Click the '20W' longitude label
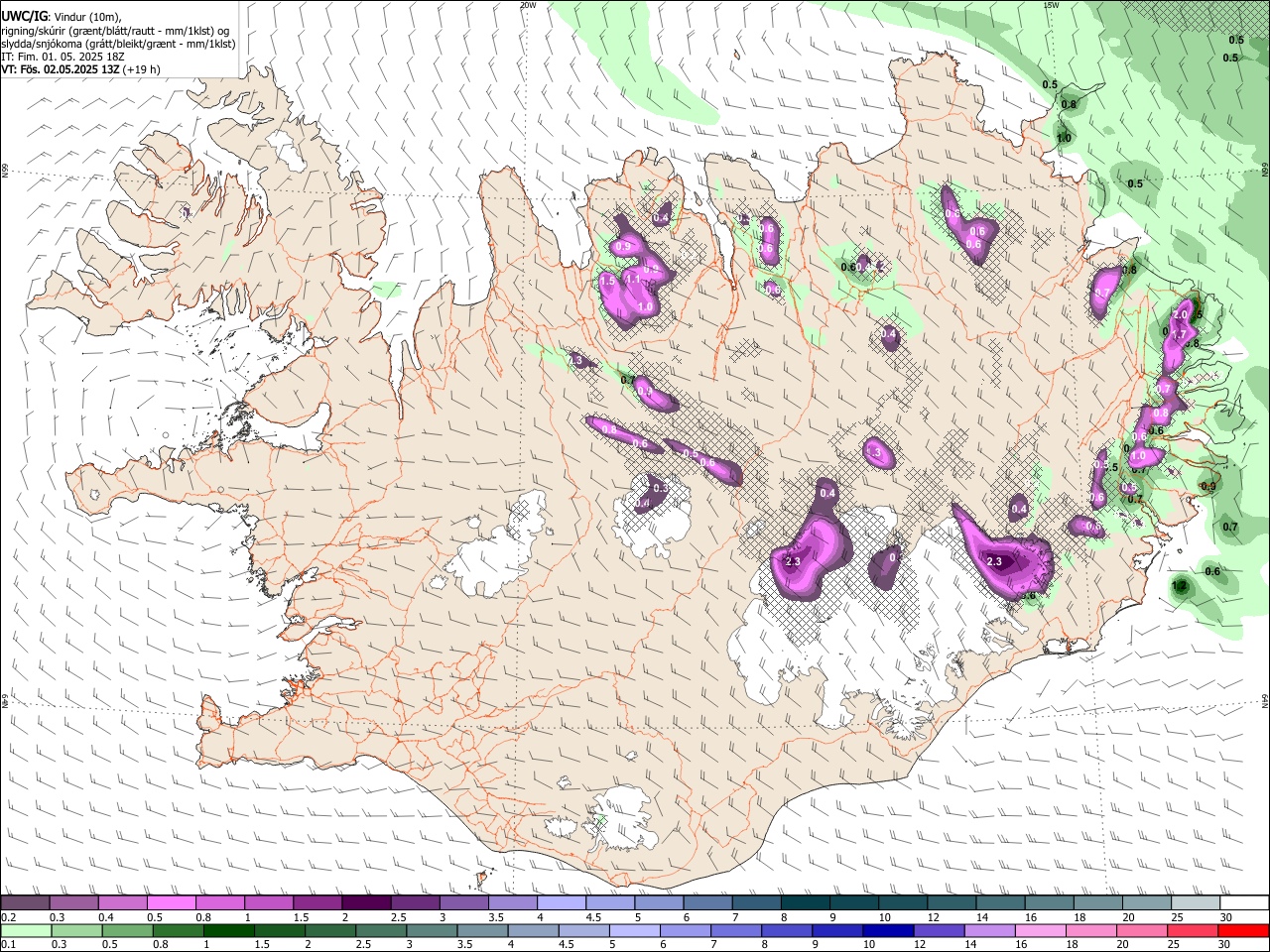The height and width of the screenshot is (952, 1270). pyautogui.click(x=528, y=5)
